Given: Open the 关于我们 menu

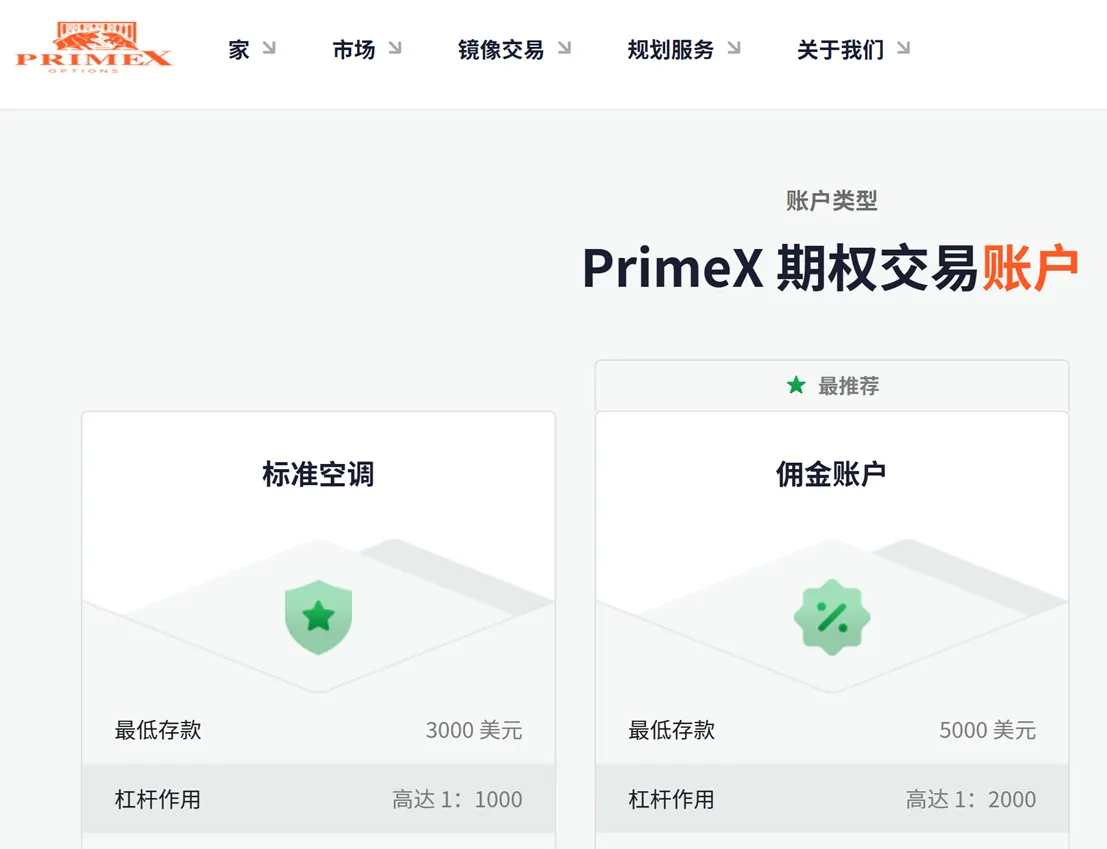Looking at the screenshot, I should pos(840,49).
